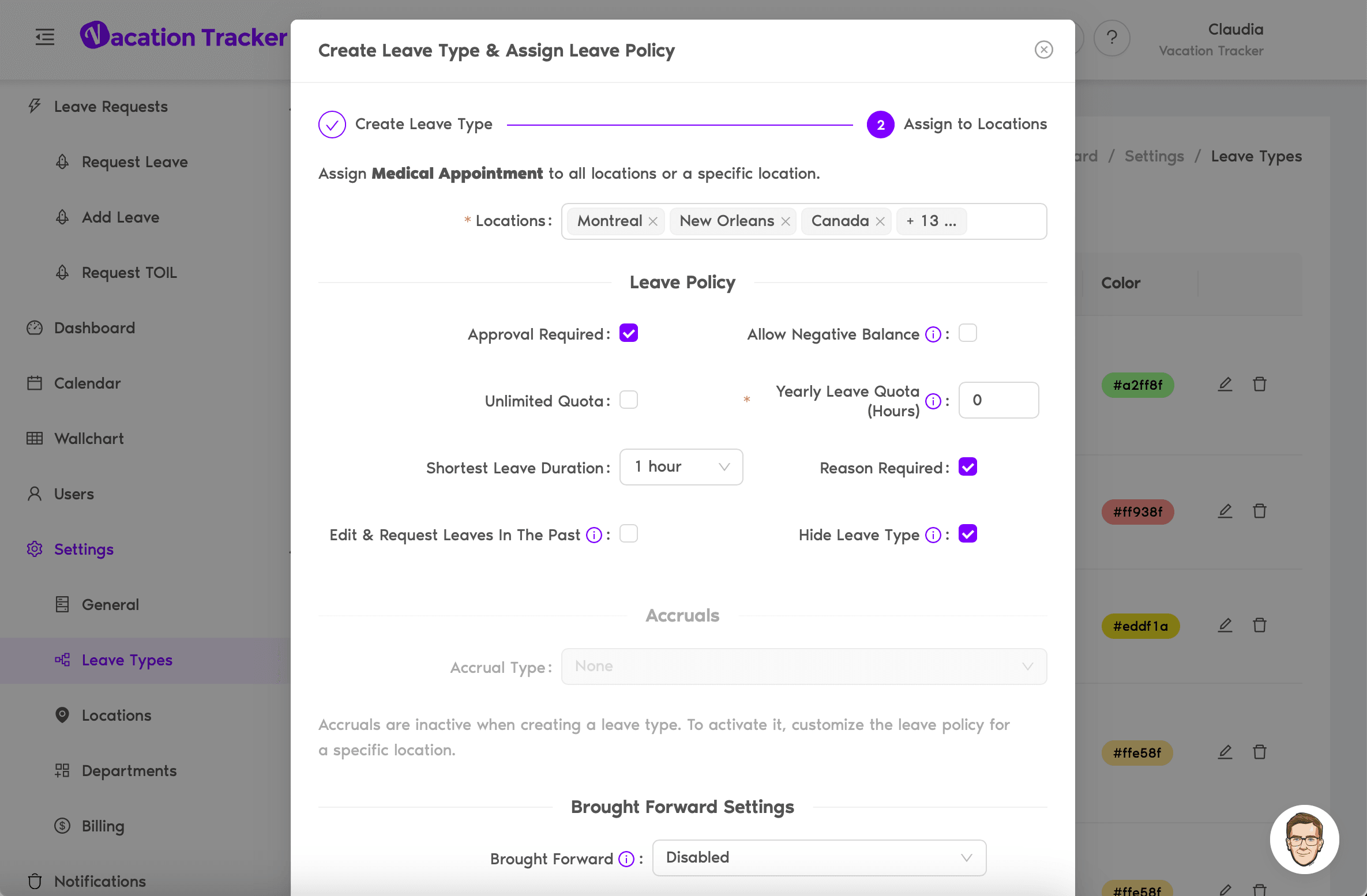Viewport: 1367px width, 896px height.
Task: Click the green #a2ff8f color swatch
Action: click(x=1138, y=384)
